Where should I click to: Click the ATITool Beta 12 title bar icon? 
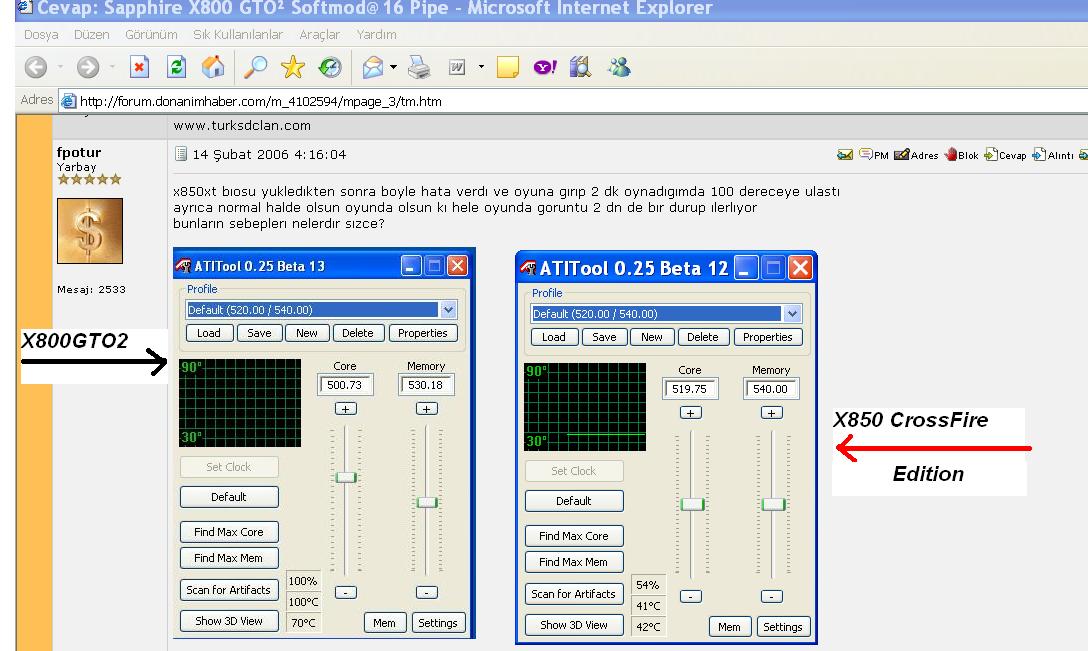pos(528,268)
